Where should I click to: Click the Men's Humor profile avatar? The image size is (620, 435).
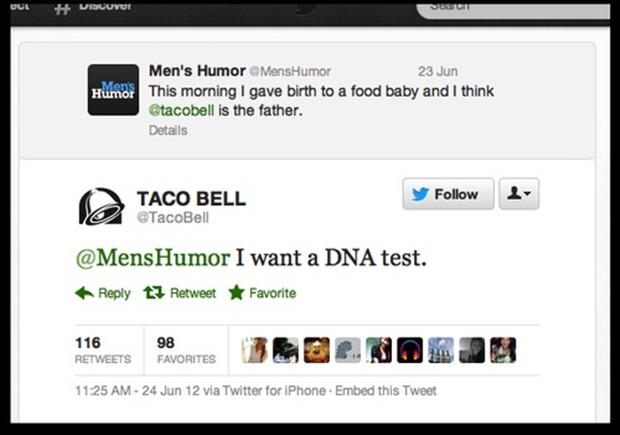113,90
